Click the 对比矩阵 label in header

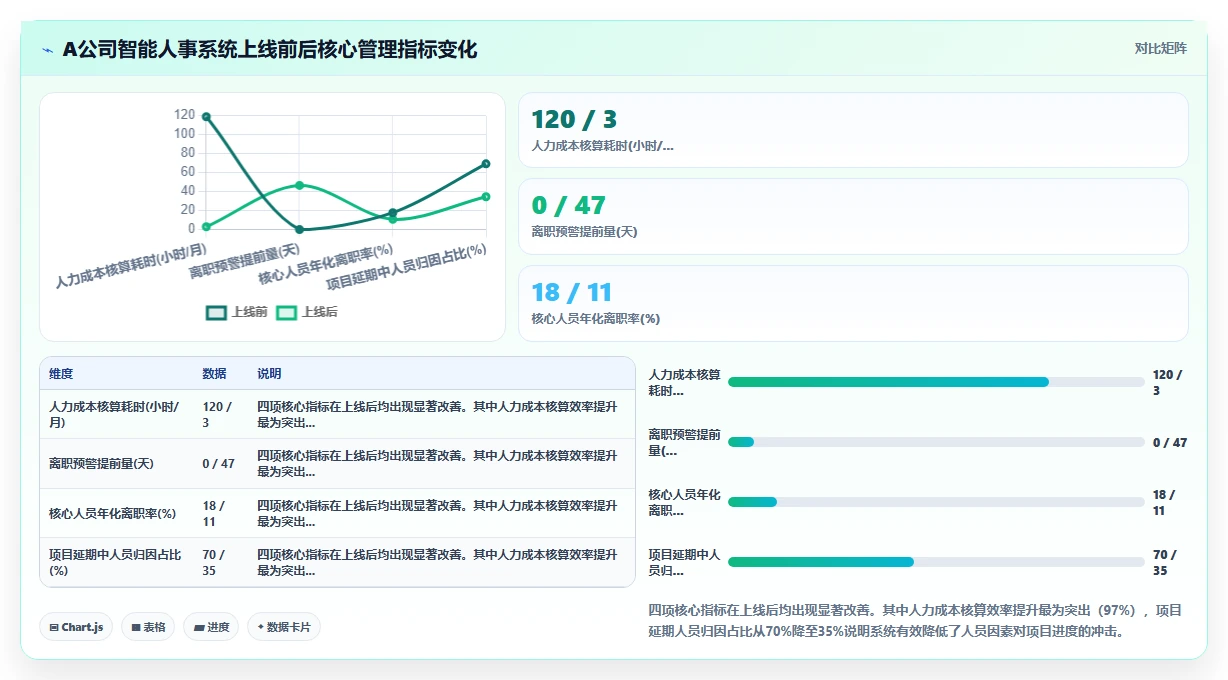pyautogui.click(x=1160, y=48)
